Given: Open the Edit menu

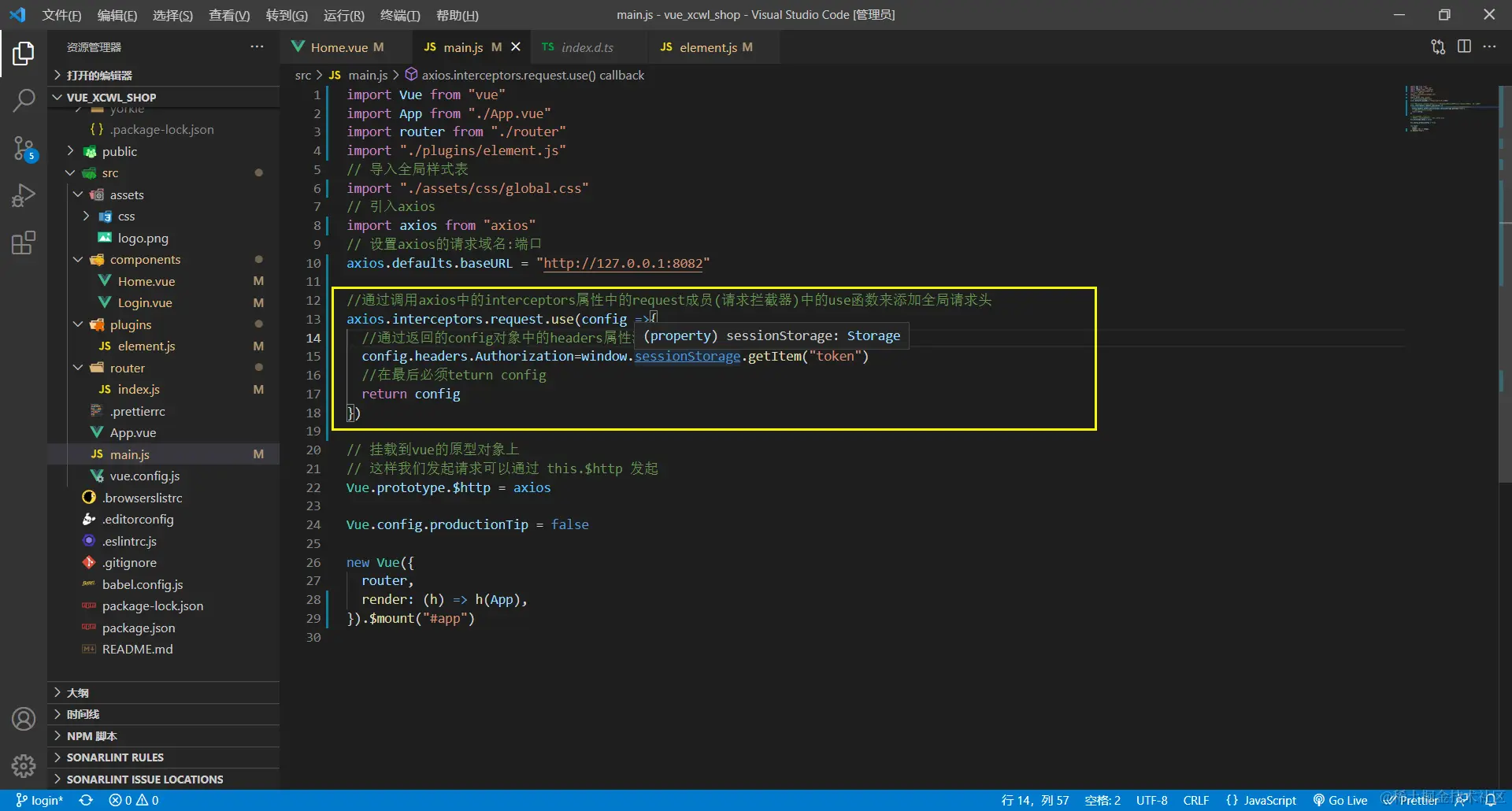Looking at the screenshot, I should tap(117, 15).
